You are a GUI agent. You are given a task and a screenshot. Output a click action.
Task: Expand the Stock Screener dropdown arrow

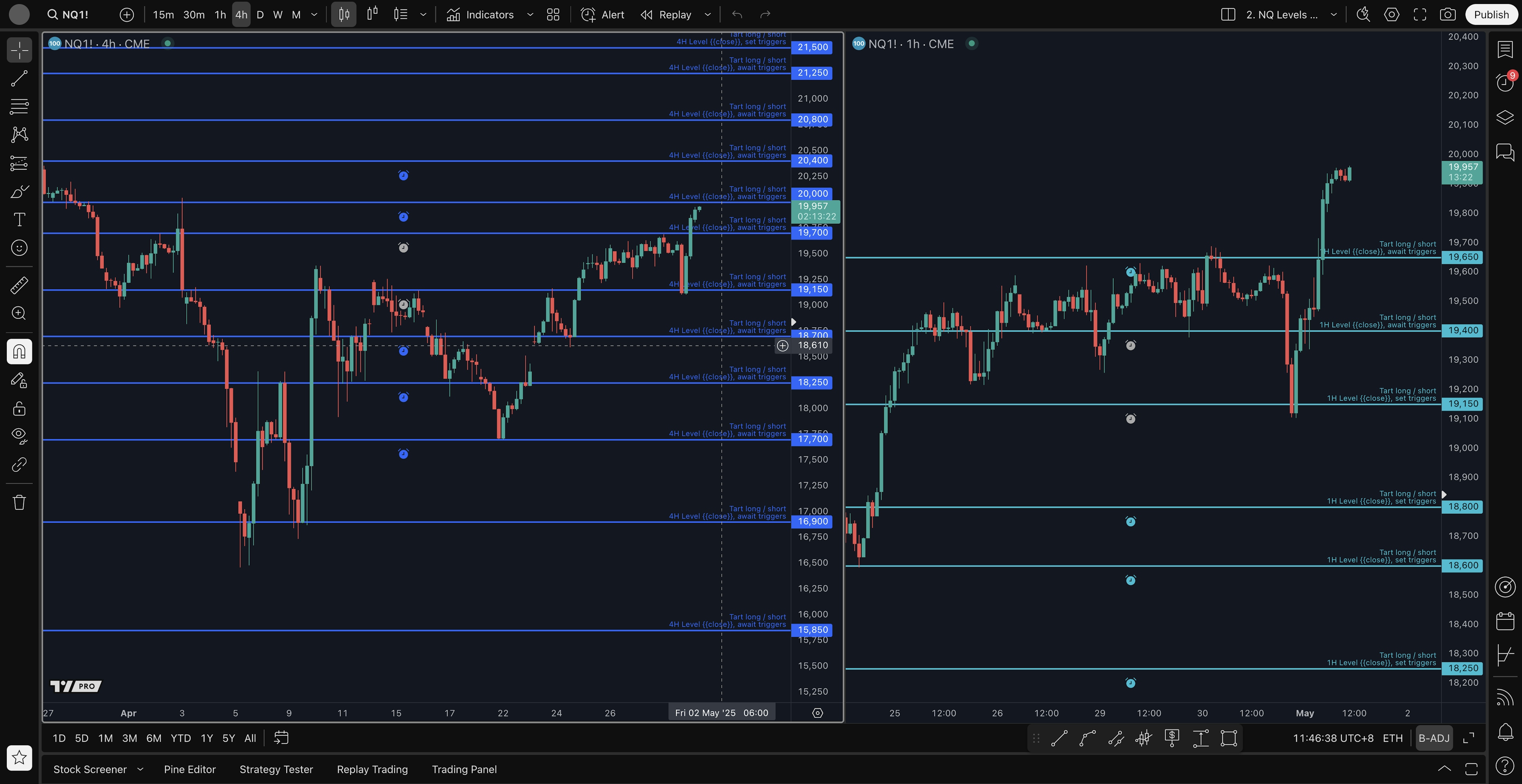click(140, 769)
